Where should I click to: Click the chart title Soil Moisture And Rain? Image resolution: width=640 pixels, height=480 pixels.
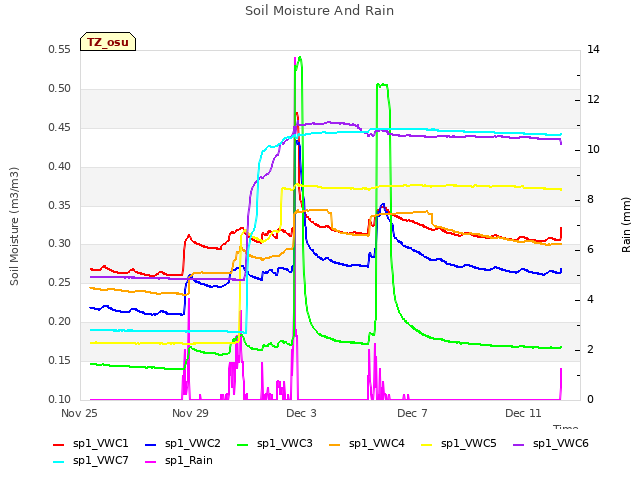point(320,10)
